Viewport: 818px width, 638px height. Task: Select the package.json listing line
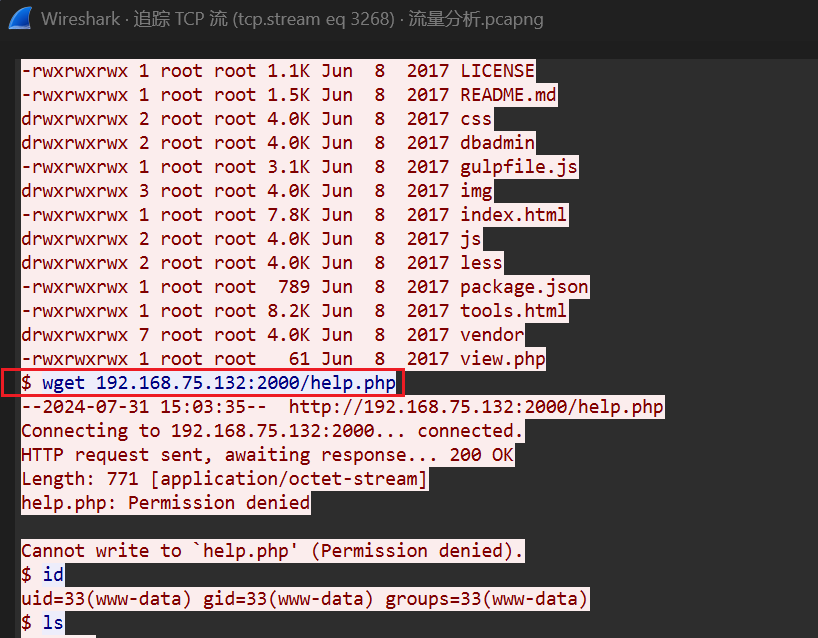point(305,287)
